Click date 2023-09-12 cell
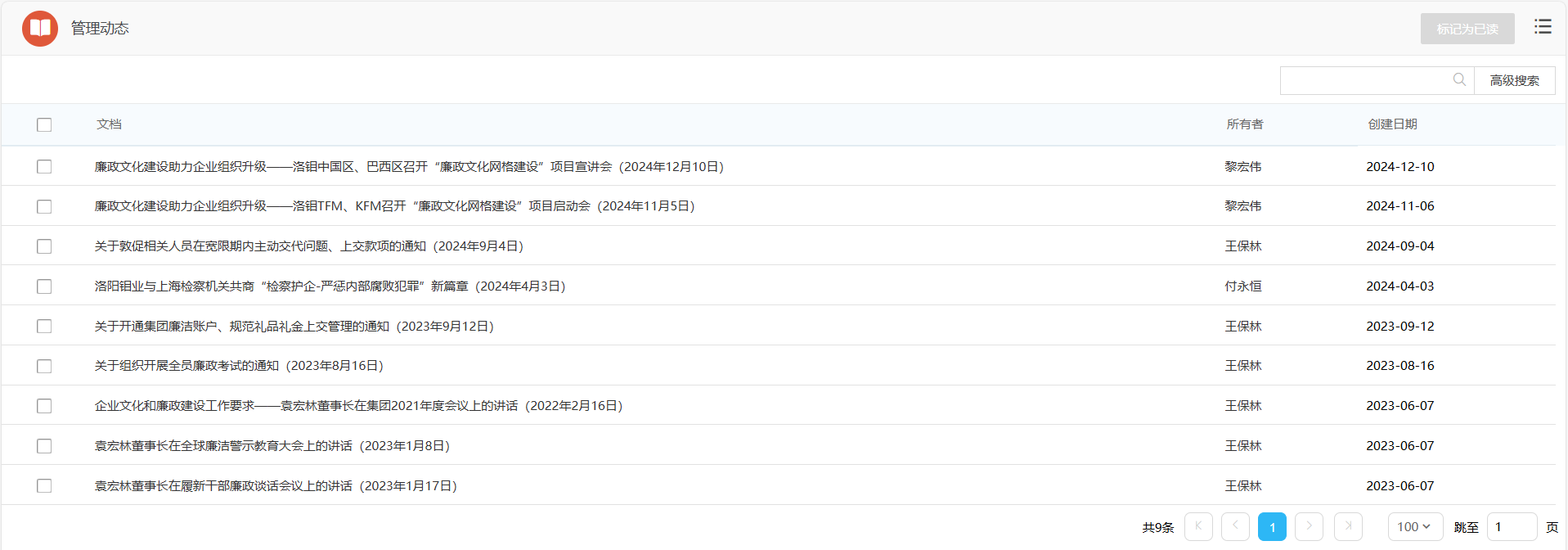 [1400, 326]
